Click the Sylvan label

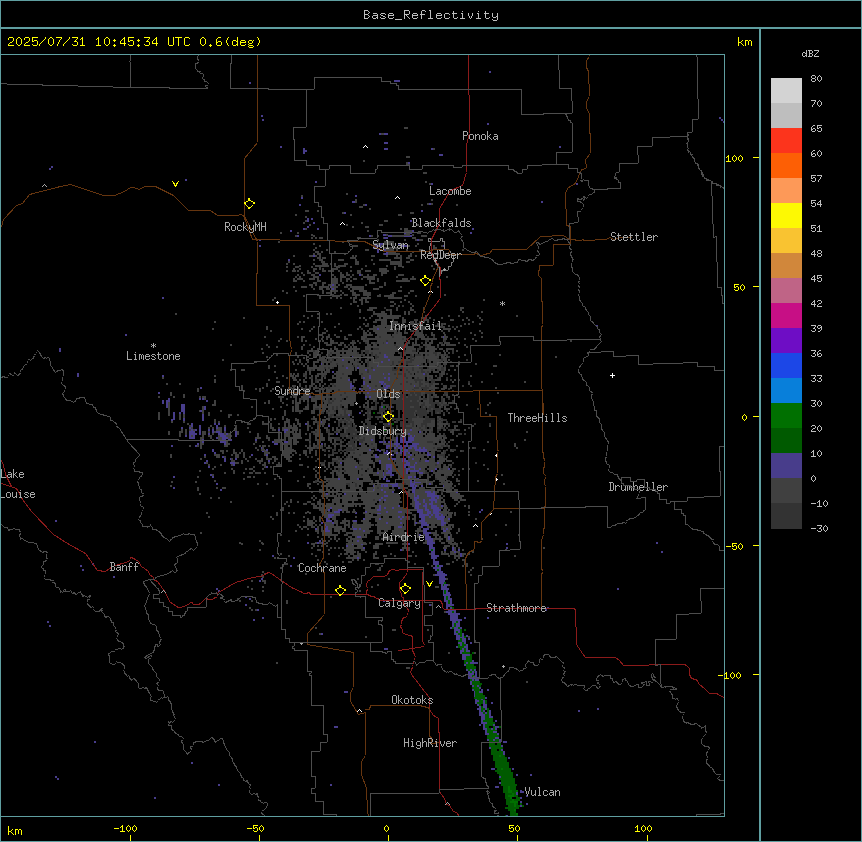click(x=390, y=245)
